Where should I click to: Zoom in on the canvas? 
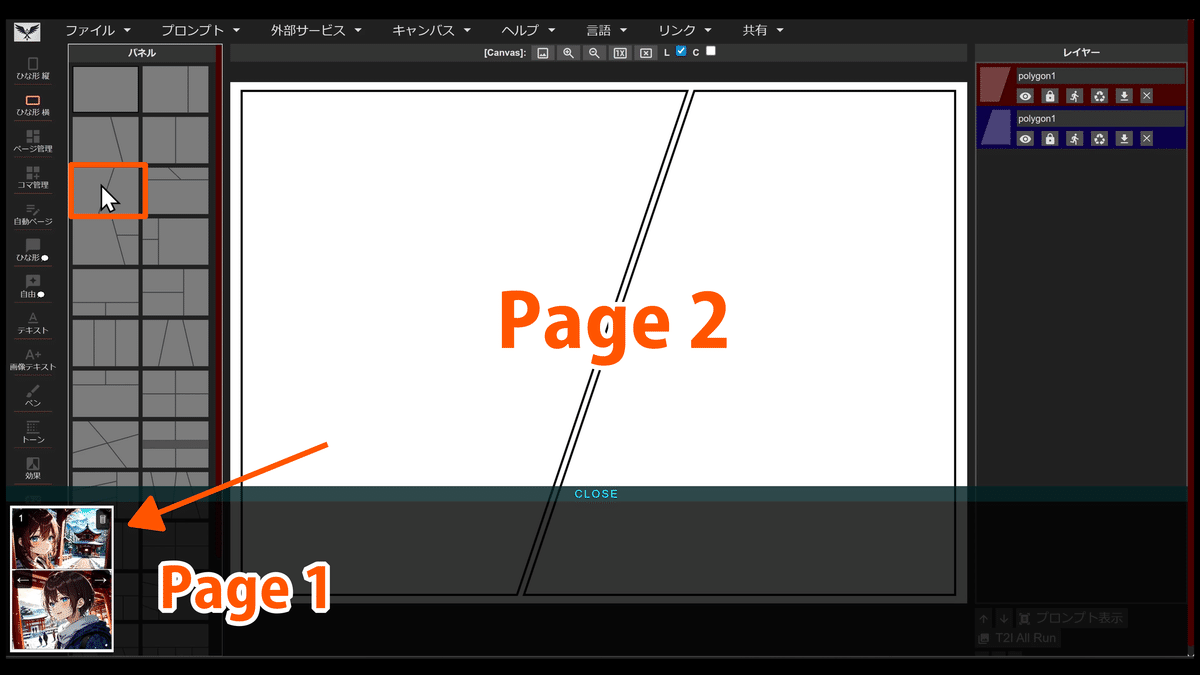click(570, 53)
